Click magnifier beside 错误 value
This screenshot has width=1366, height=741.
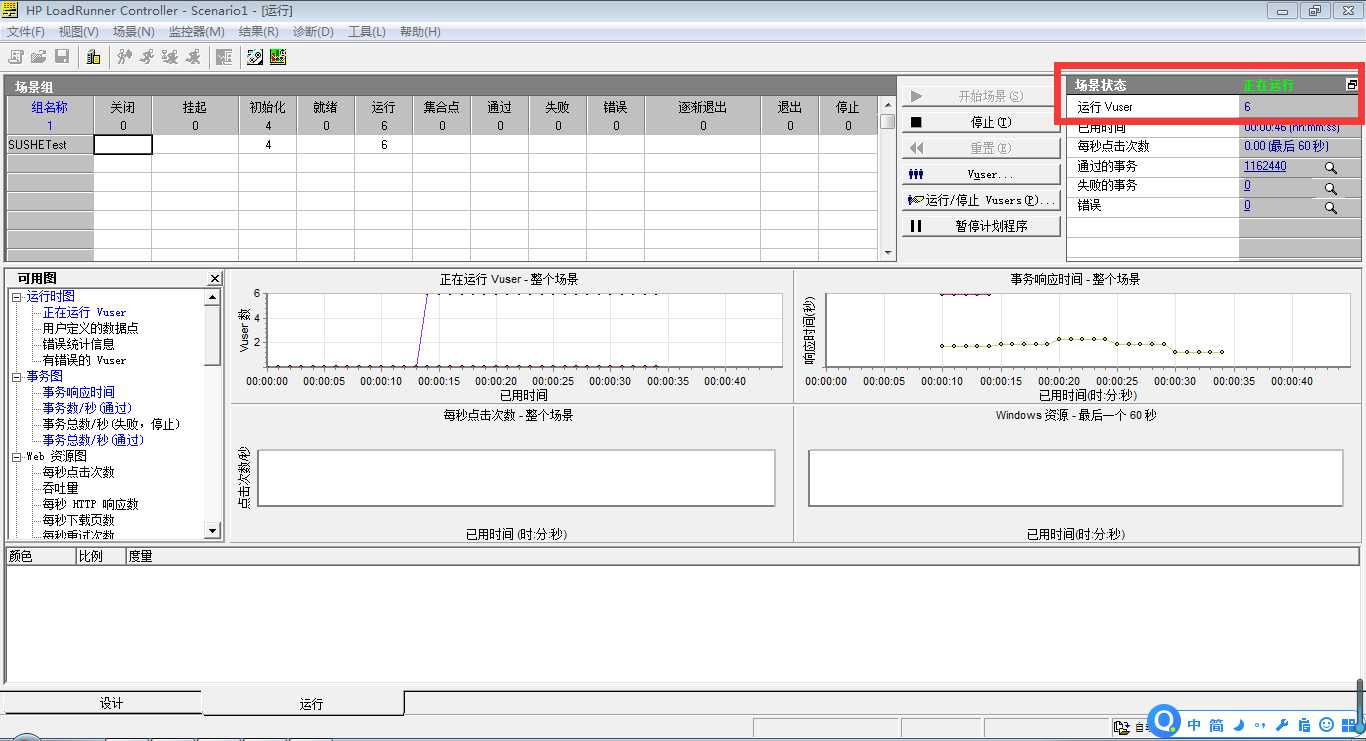coord(1331,207)
